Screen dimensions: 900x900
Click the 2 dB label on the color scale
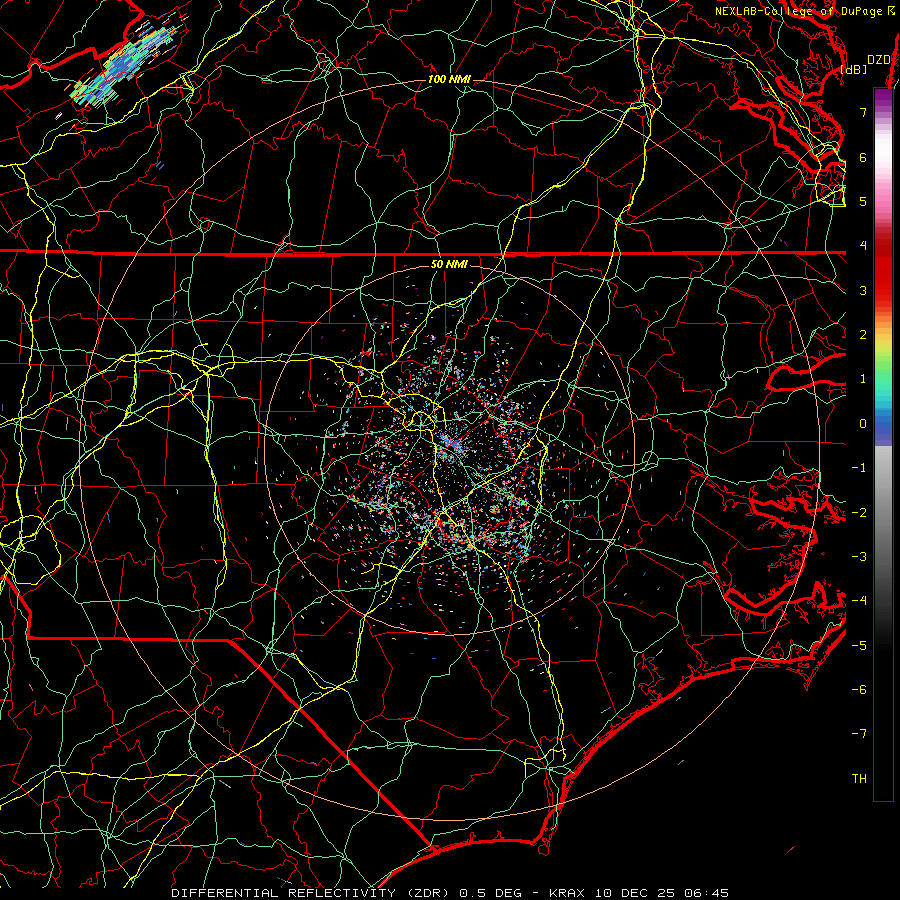coord(863,335)
